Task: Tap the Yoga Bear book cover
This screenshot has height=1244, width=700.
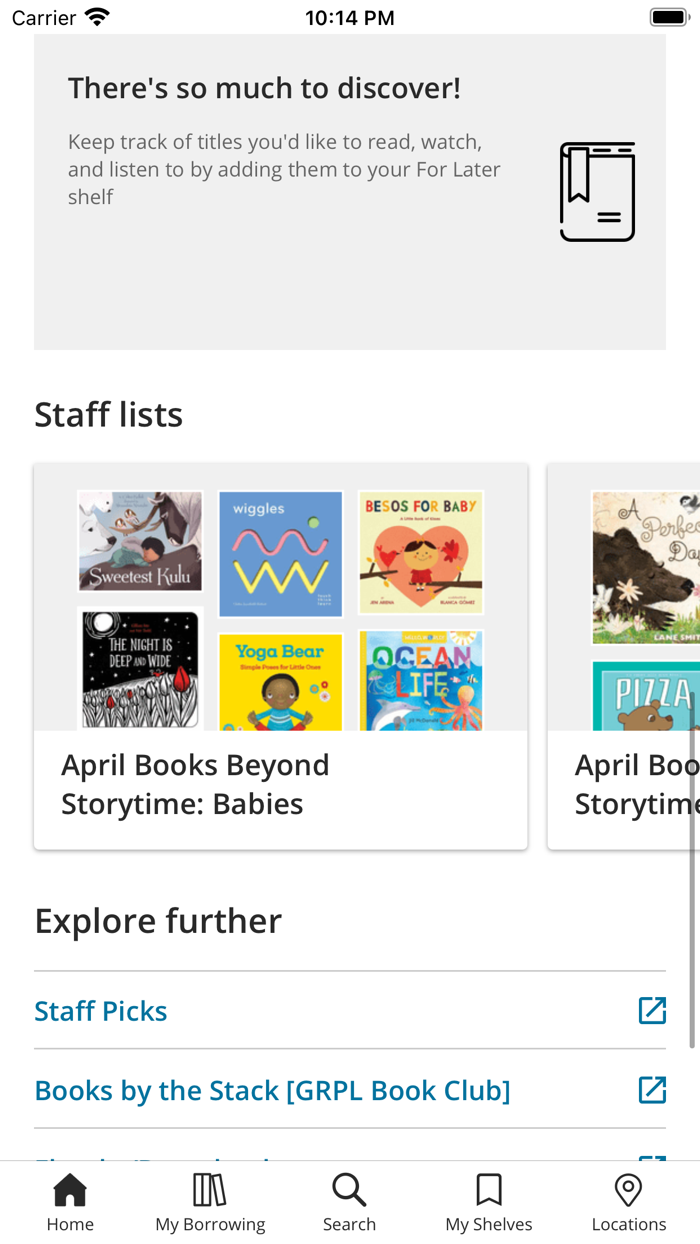Action: point(281,683)
